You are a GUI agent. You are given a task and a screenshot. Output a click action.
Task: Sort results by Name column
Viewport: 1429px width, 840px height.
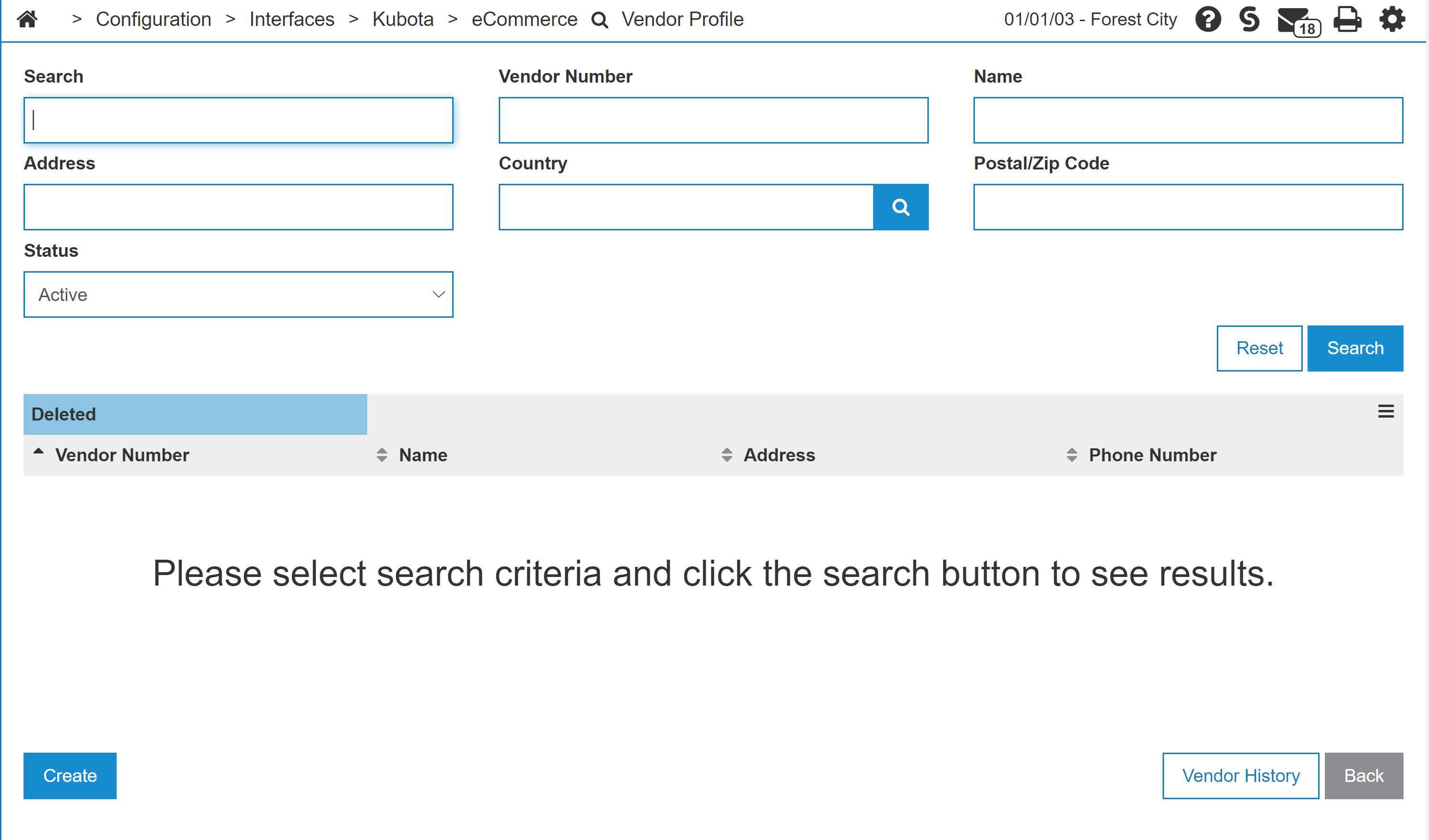click(382, 455)
